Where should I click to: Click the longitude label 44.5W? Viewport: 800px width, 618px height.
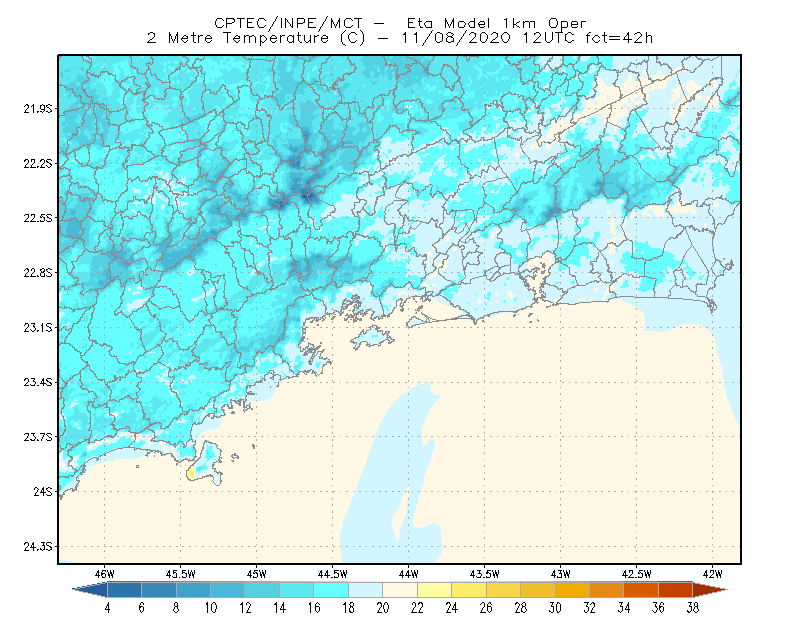(333, 574)
